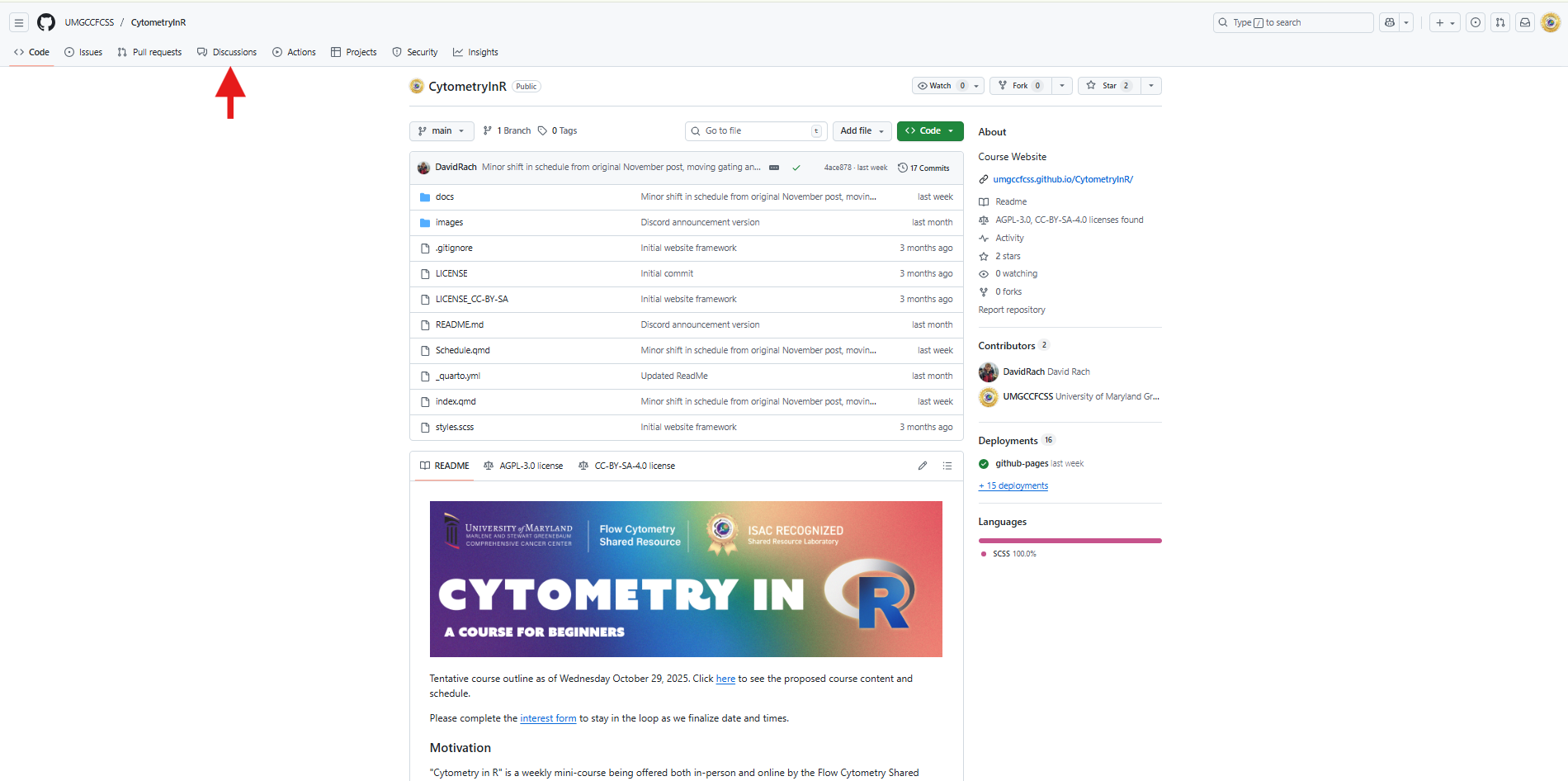
Task: Expand the green Code dropdown
Action: [929, 130]
